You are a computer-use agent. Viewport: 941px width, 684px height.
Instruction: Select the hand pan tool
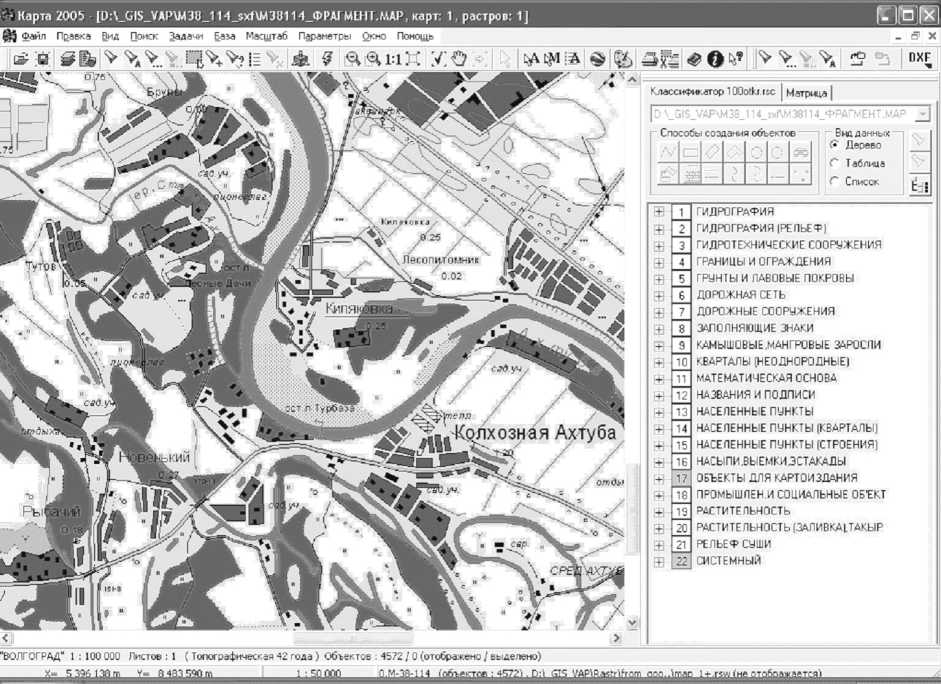click(x=459, y=59)
